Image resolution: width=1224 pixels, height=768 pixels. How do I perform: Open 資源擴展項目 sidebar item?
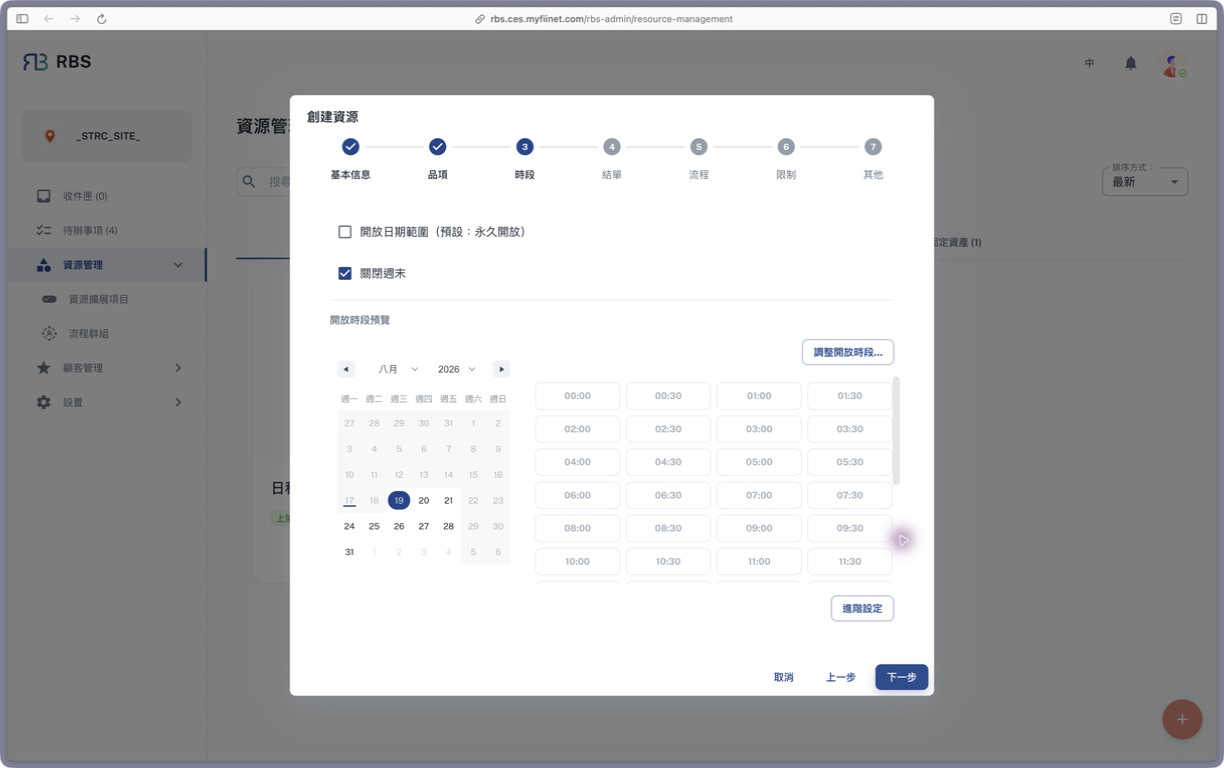[x=107, y=299]
